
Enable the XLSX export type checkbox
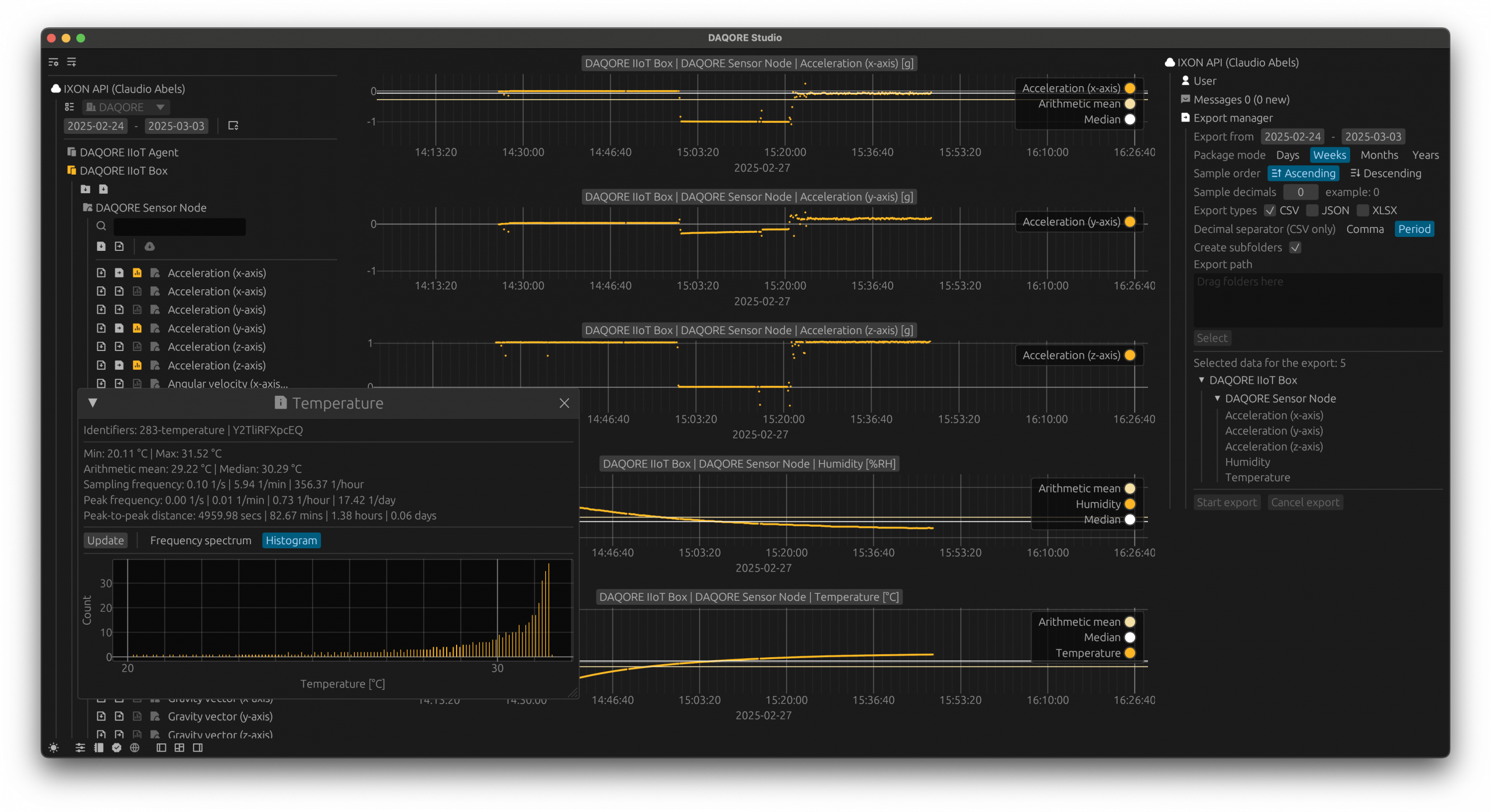click(1363, 211)
